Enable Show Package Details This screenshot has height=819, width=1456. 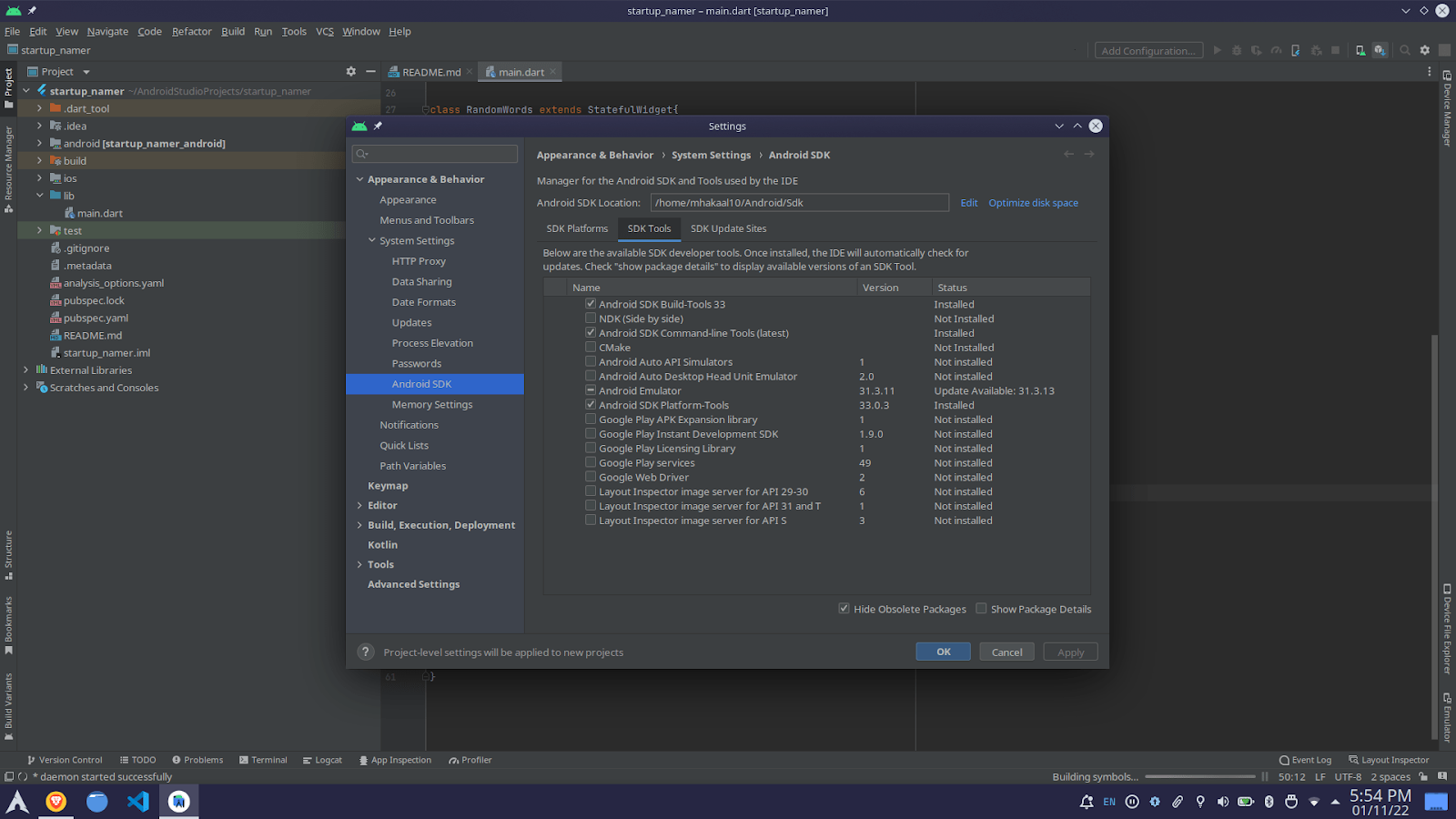981,609
